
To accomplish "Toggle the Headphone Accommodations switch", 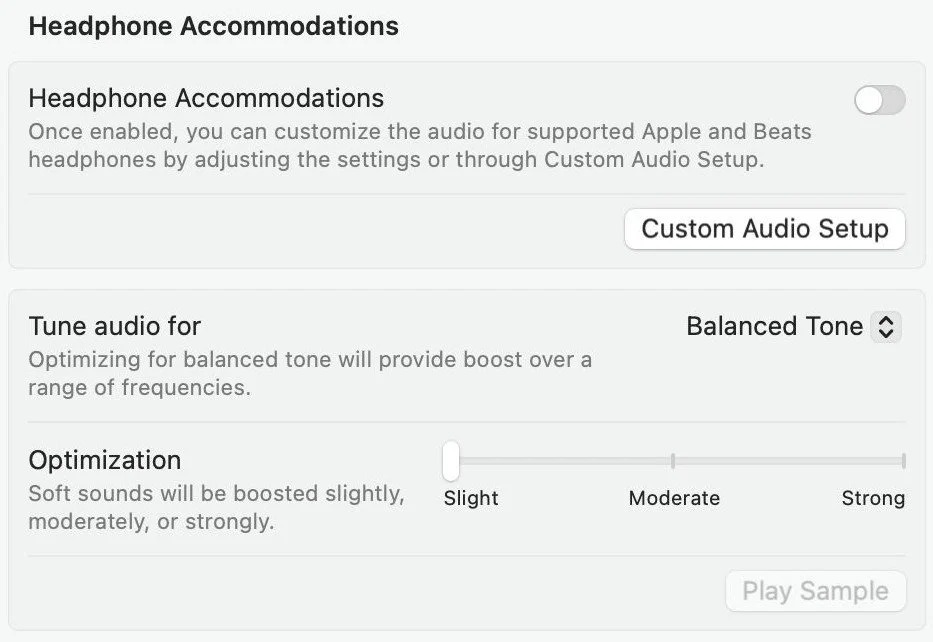I will tap(879, 100).
